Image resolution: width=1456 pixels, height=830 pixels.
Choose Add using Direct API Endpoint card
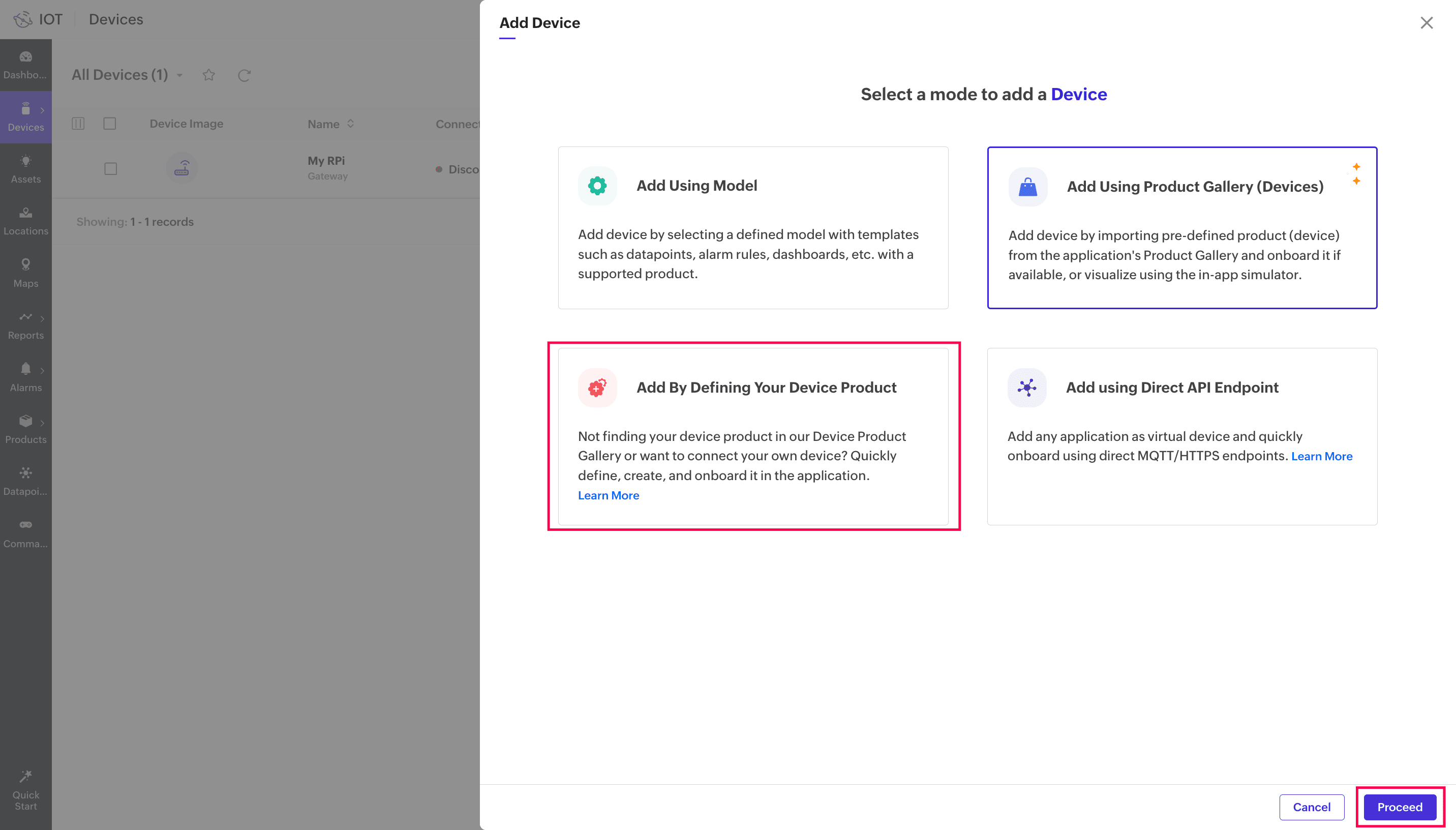coord(1181,435)
